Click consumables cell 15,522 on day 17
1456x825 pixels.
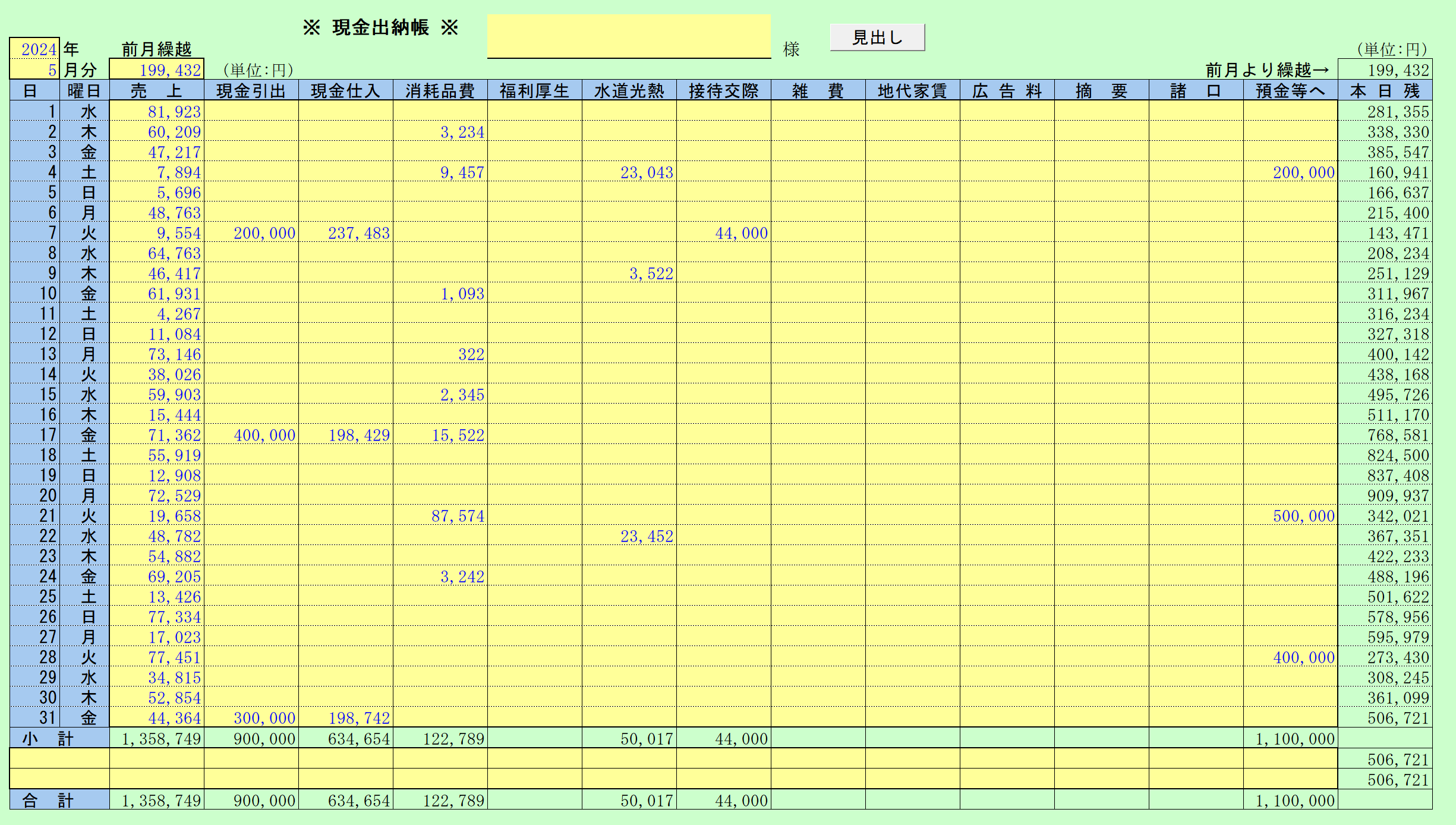tap(440, 434)
